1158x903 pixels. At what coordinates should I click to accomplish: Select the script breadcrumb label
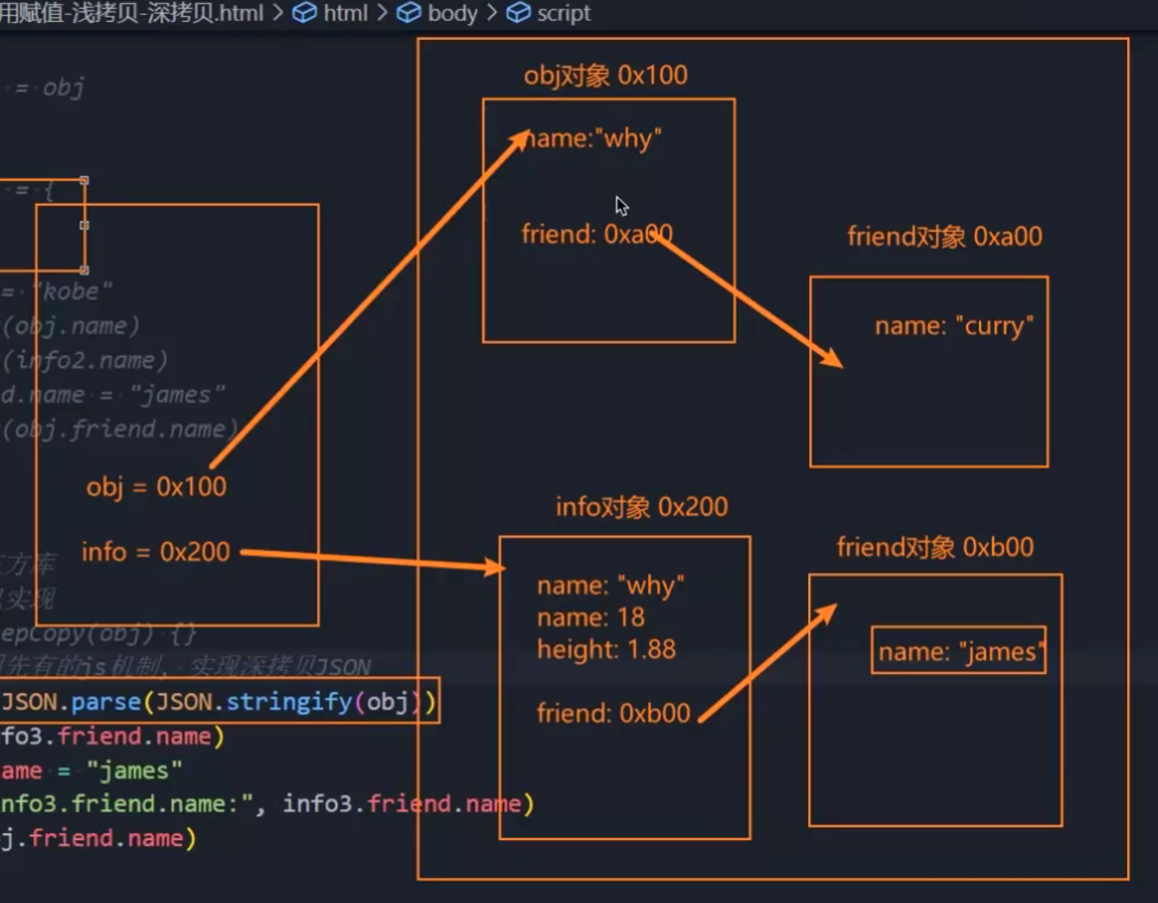click(x=564, y=13)
